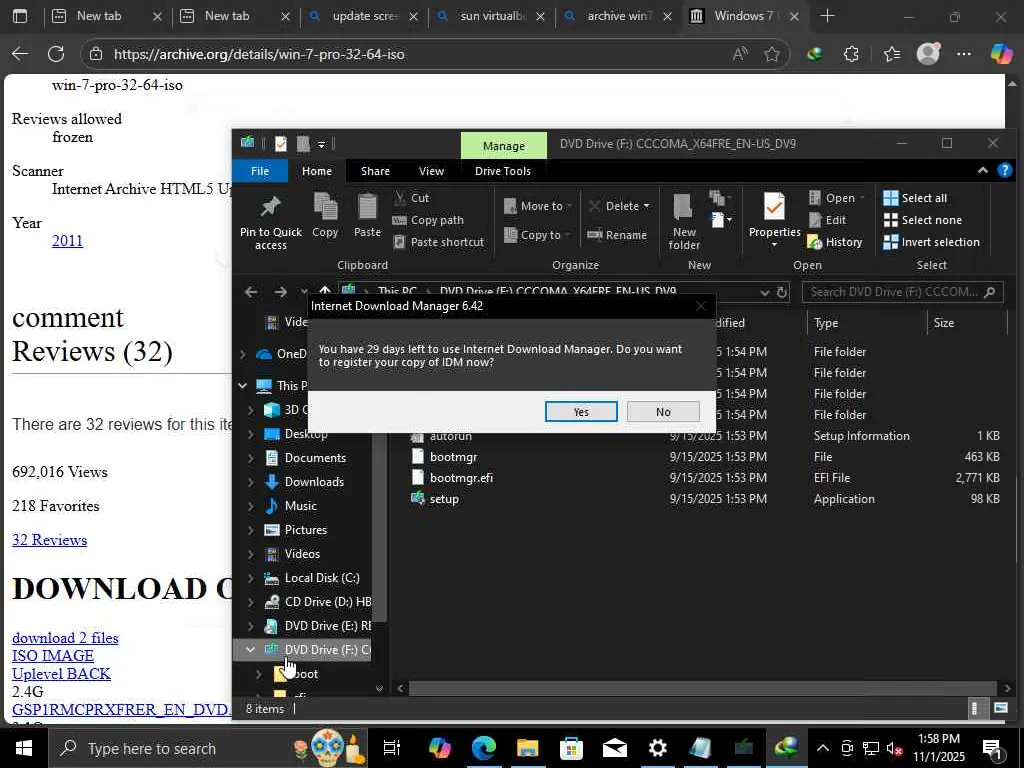Viewport: 1024px width, 768px height.
Task: Open the ISO IMAGE download link
Action: [x=53, y=656]
